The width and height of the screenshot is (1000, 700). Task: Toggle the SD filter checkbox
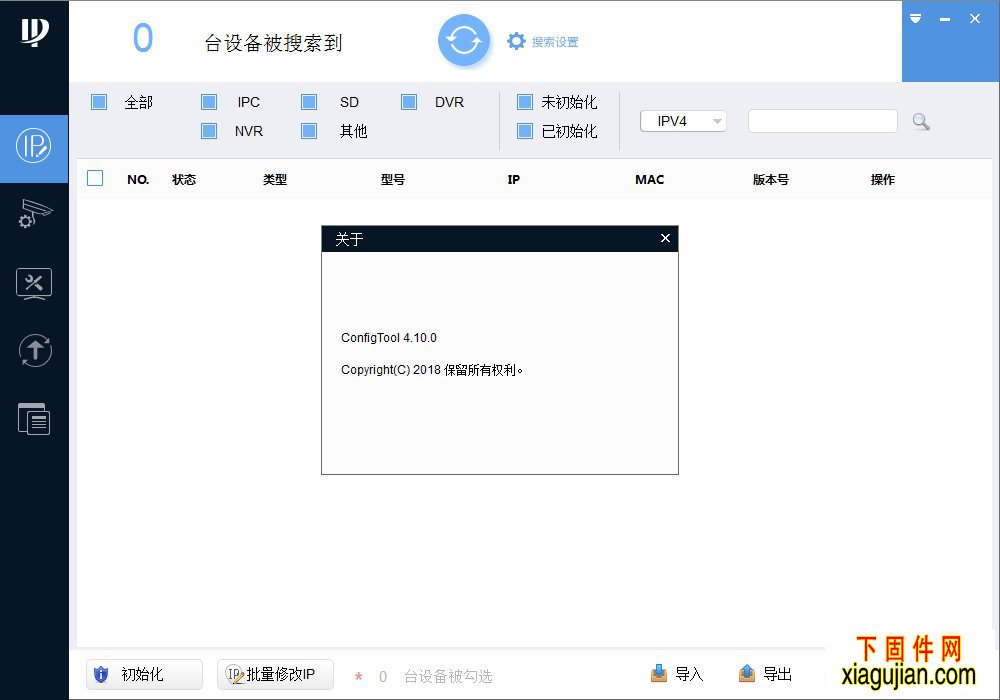(x=309, y=102)
